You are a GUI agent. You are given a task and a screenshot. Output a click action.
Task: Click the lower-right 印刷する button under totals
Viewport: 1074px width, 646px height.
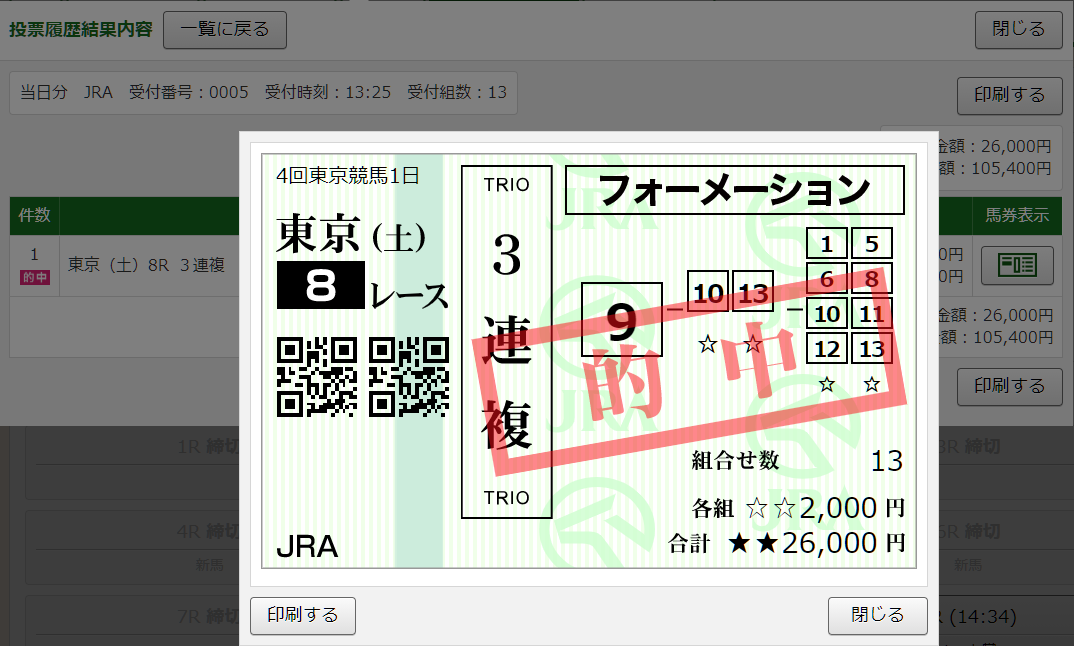pos(1009,386)
